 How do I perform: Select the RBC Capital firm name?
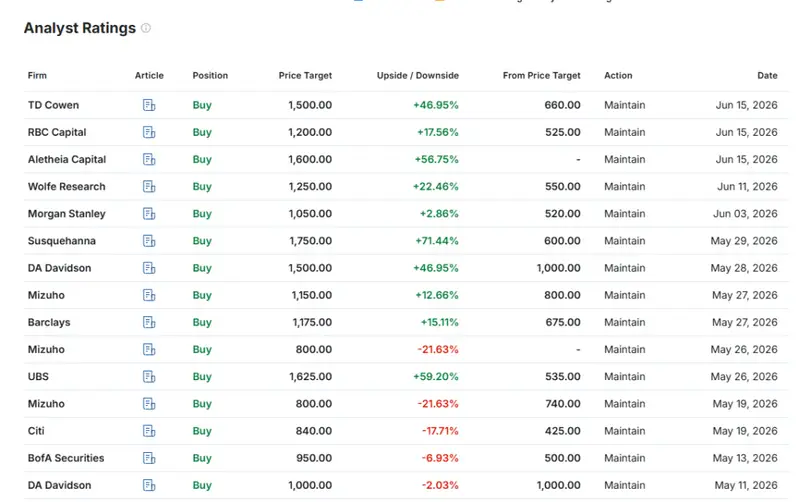pos(57,132)
